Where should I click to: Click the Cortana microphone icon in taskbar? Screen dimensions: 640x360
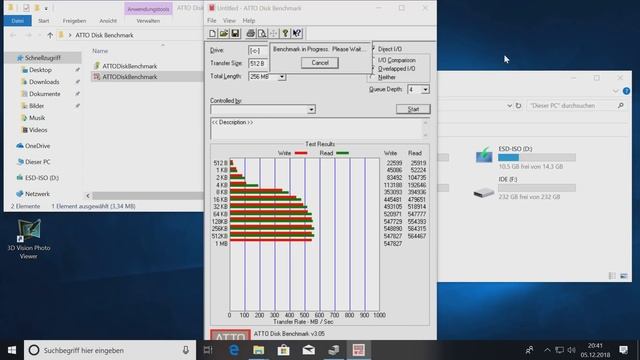(x=186, y=350)
